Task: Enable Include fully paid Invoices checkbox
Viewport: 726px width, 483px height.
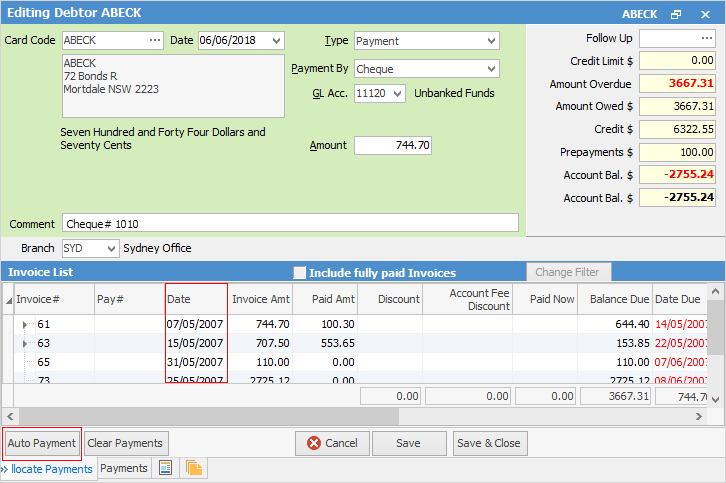Action: click(x=299, y=272)
